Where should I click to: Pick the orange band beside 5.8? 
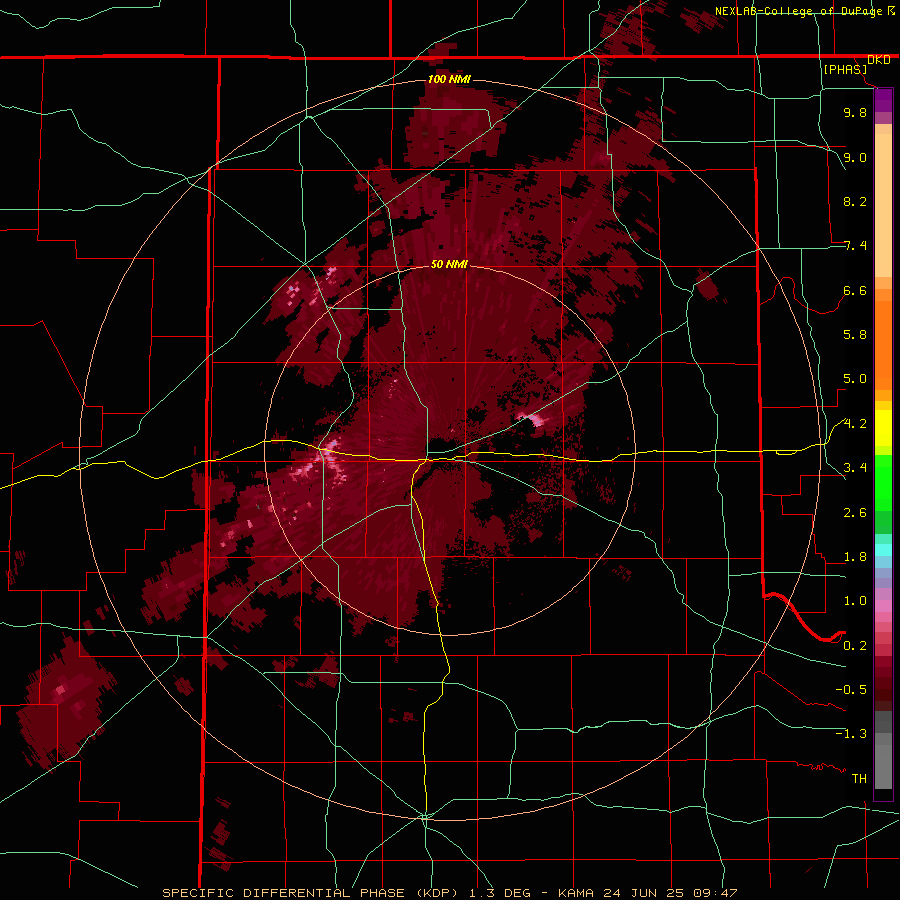pos(883,344)
